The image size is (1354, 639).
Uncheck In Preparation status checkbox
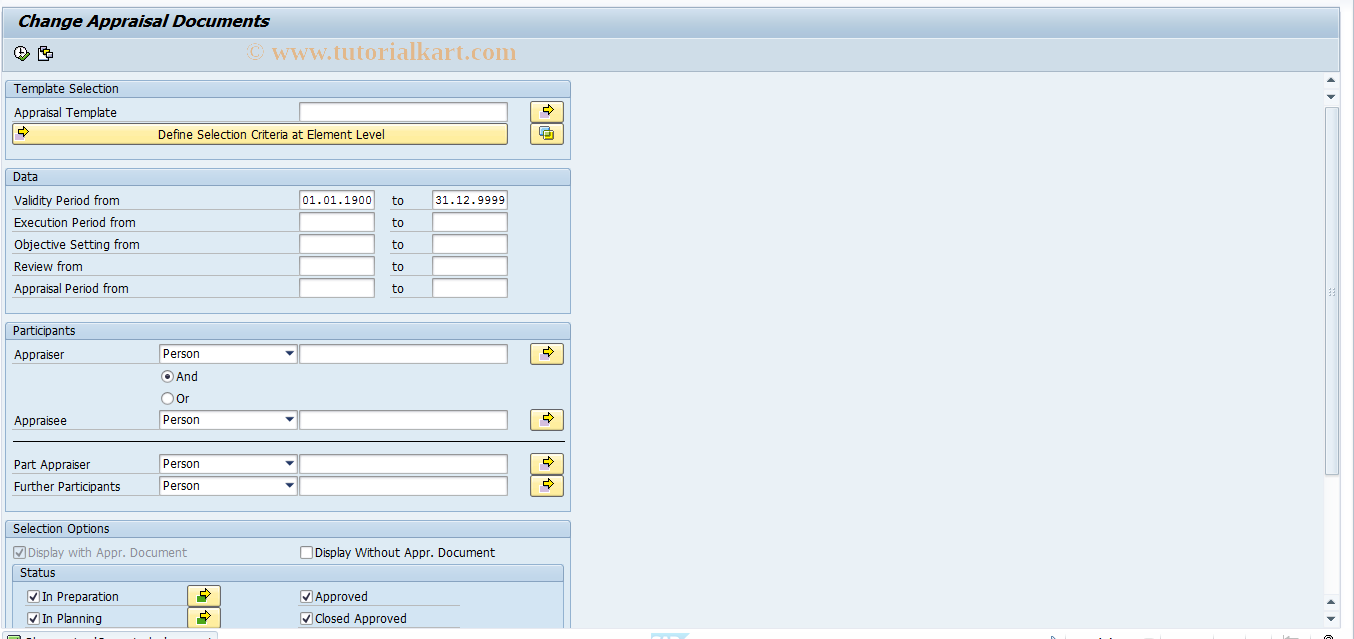click(x=34, y=596)
